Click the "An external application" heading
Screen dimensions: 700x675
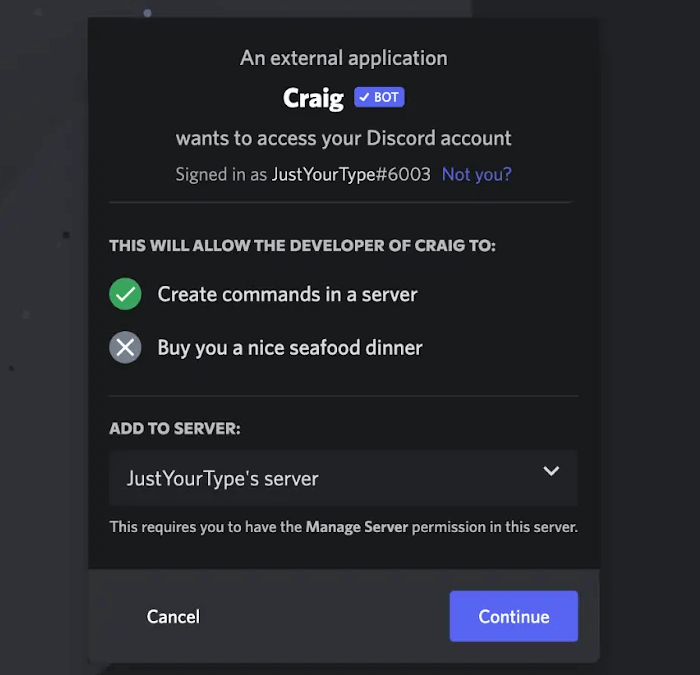[x=343, y=58]
